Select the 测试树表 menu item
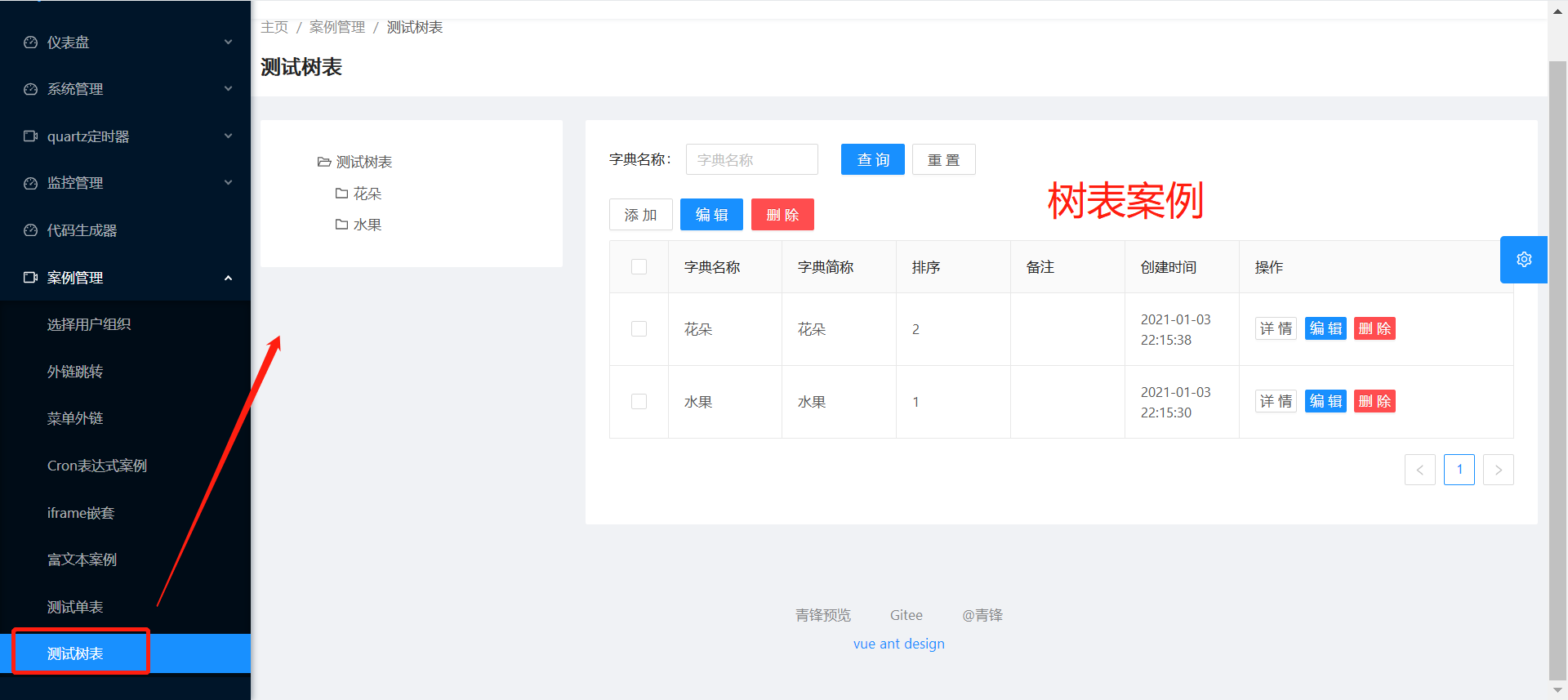 125,653
